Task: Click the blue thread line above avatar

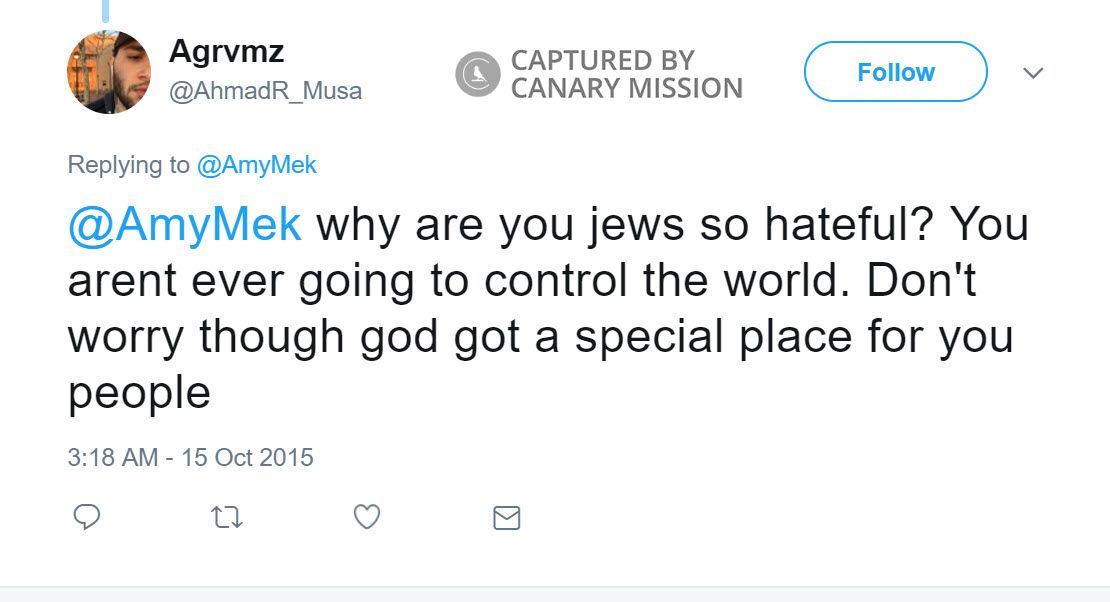Action: 105,10
